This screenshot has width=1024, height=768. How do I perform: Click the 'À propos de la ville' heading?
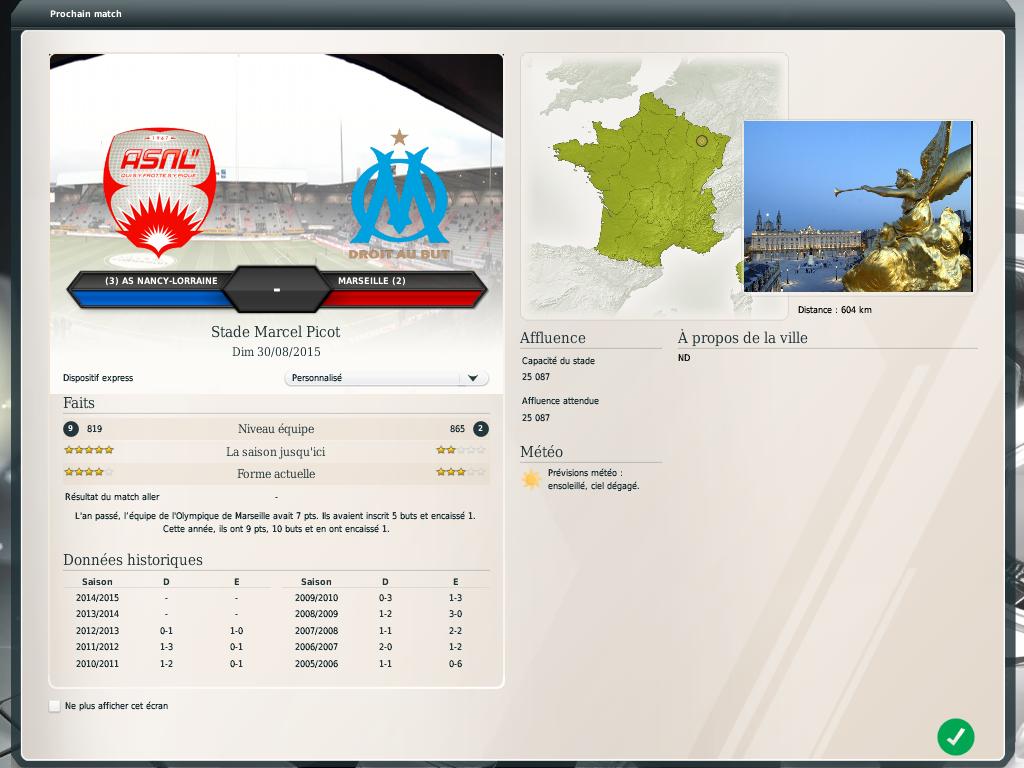(743, 338)
